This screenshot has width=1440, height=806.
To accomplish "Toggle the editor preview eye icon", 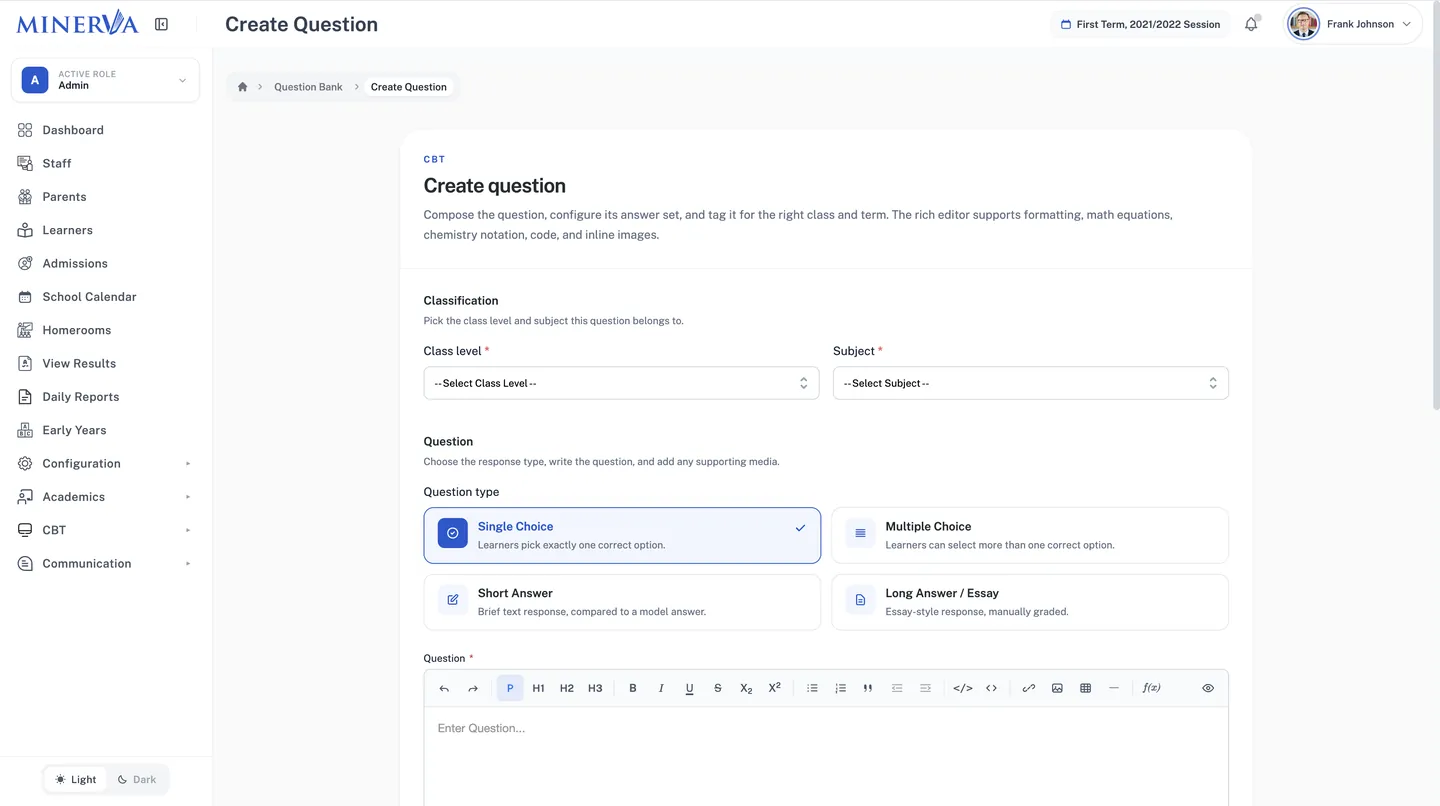I will pos(1208,688).
